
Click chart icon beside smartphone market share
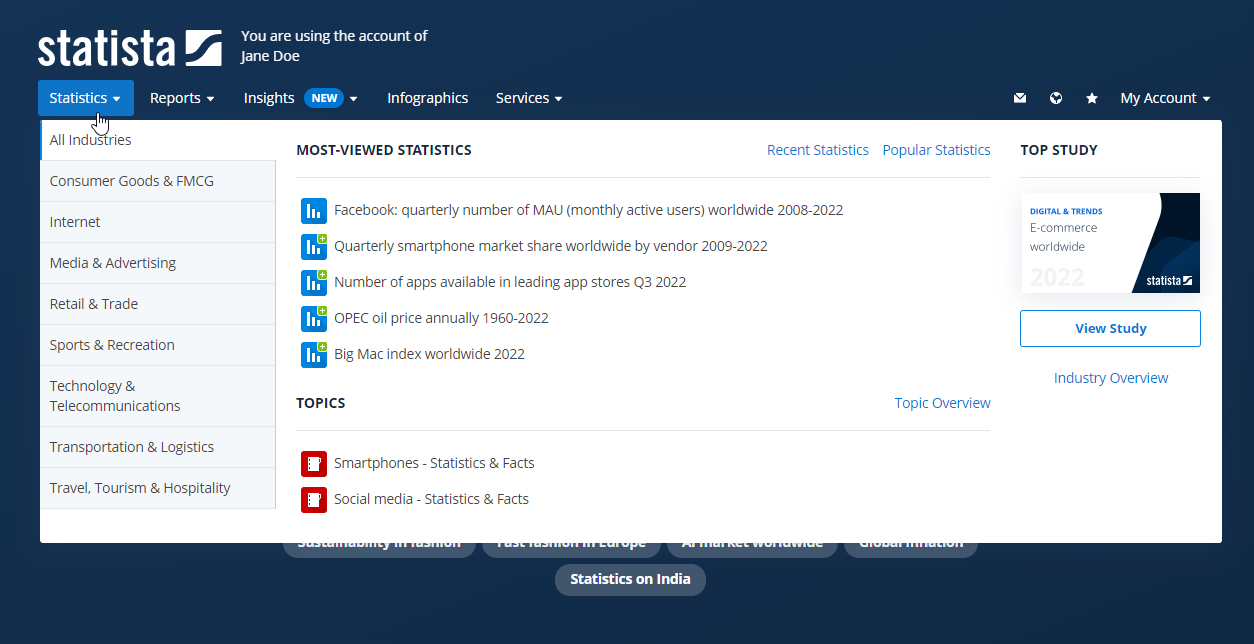tap(314, 247)
